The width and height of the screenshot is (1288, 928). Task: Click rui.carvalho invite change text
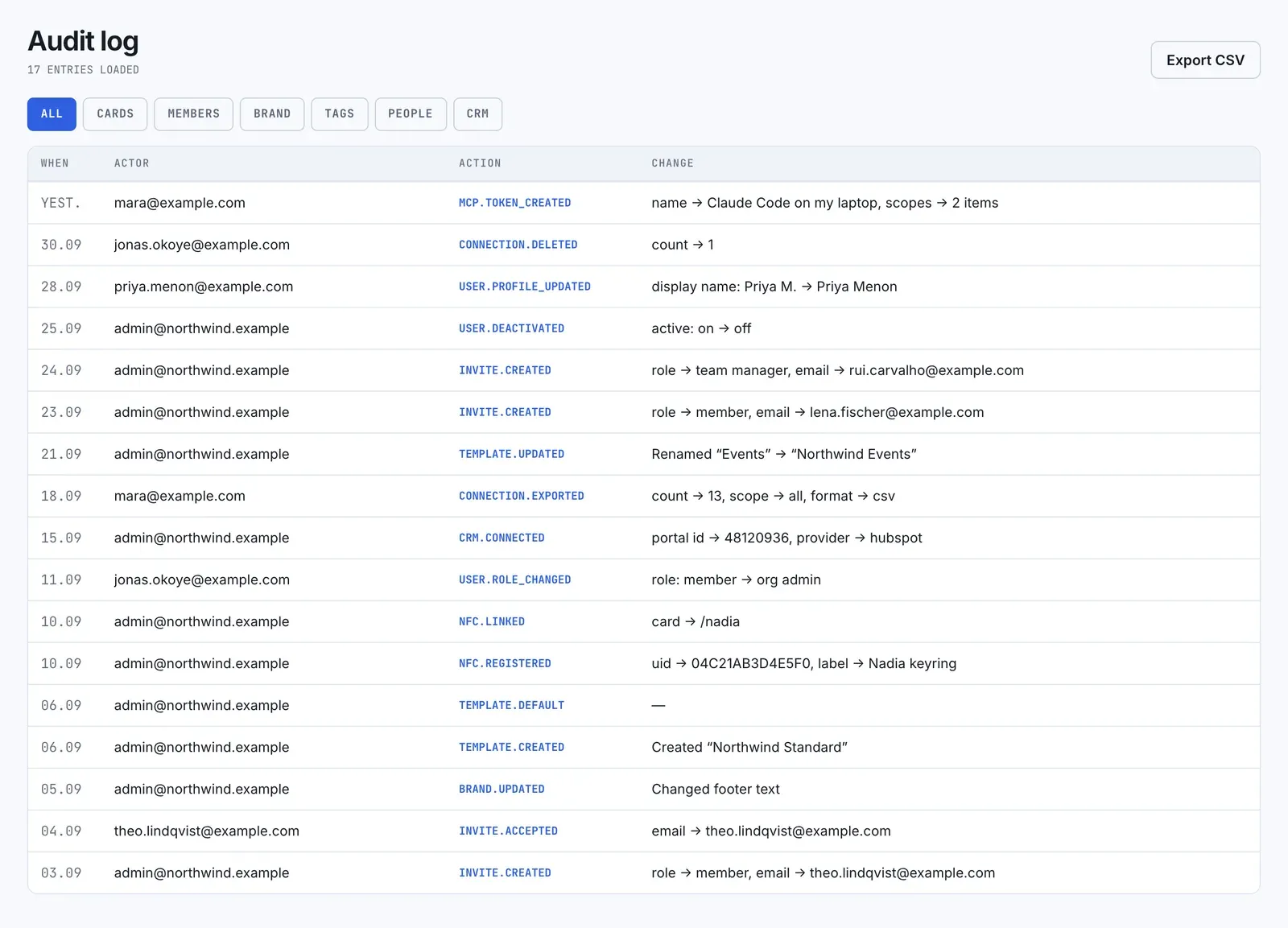[x=837, y=370]
